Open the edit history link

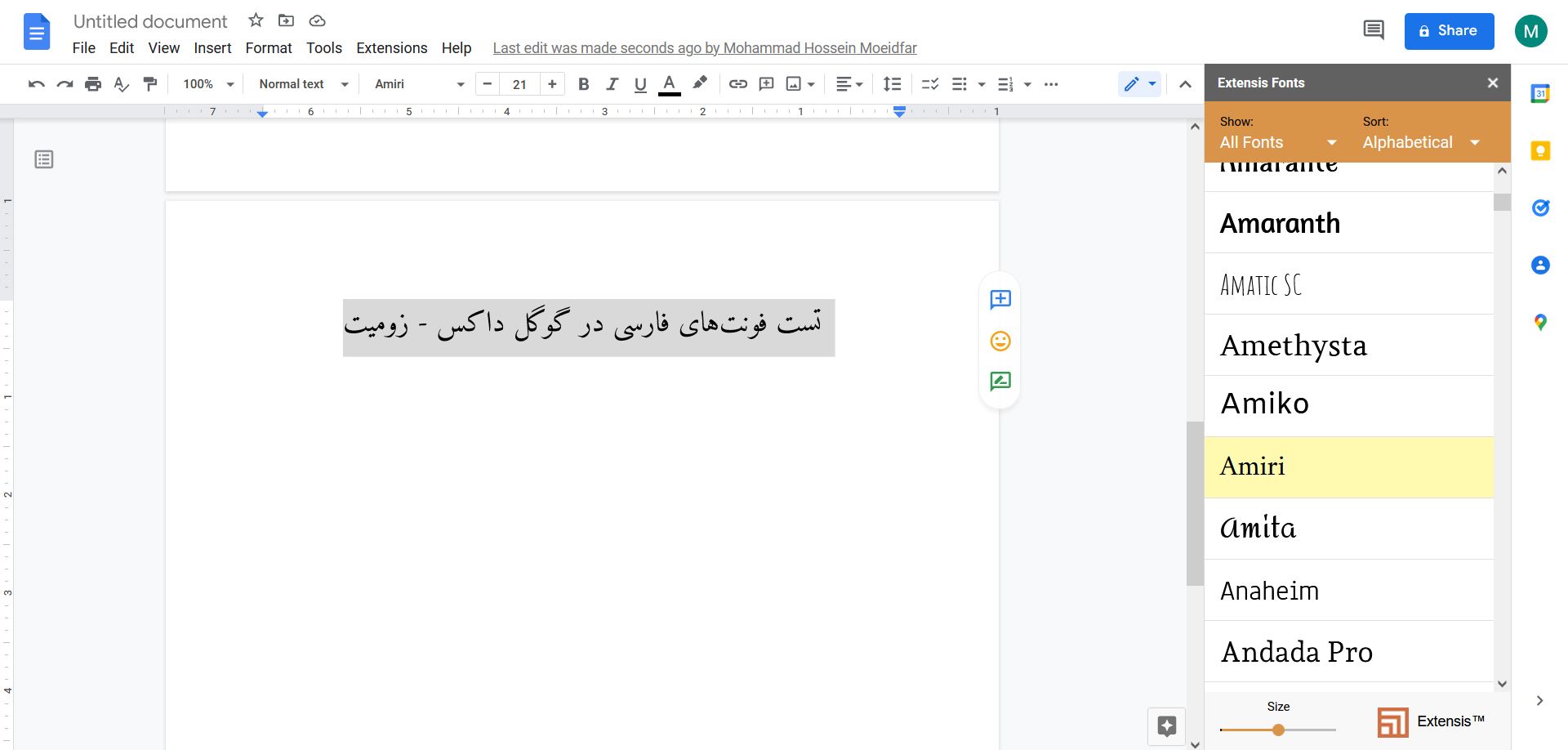point(704,47)
